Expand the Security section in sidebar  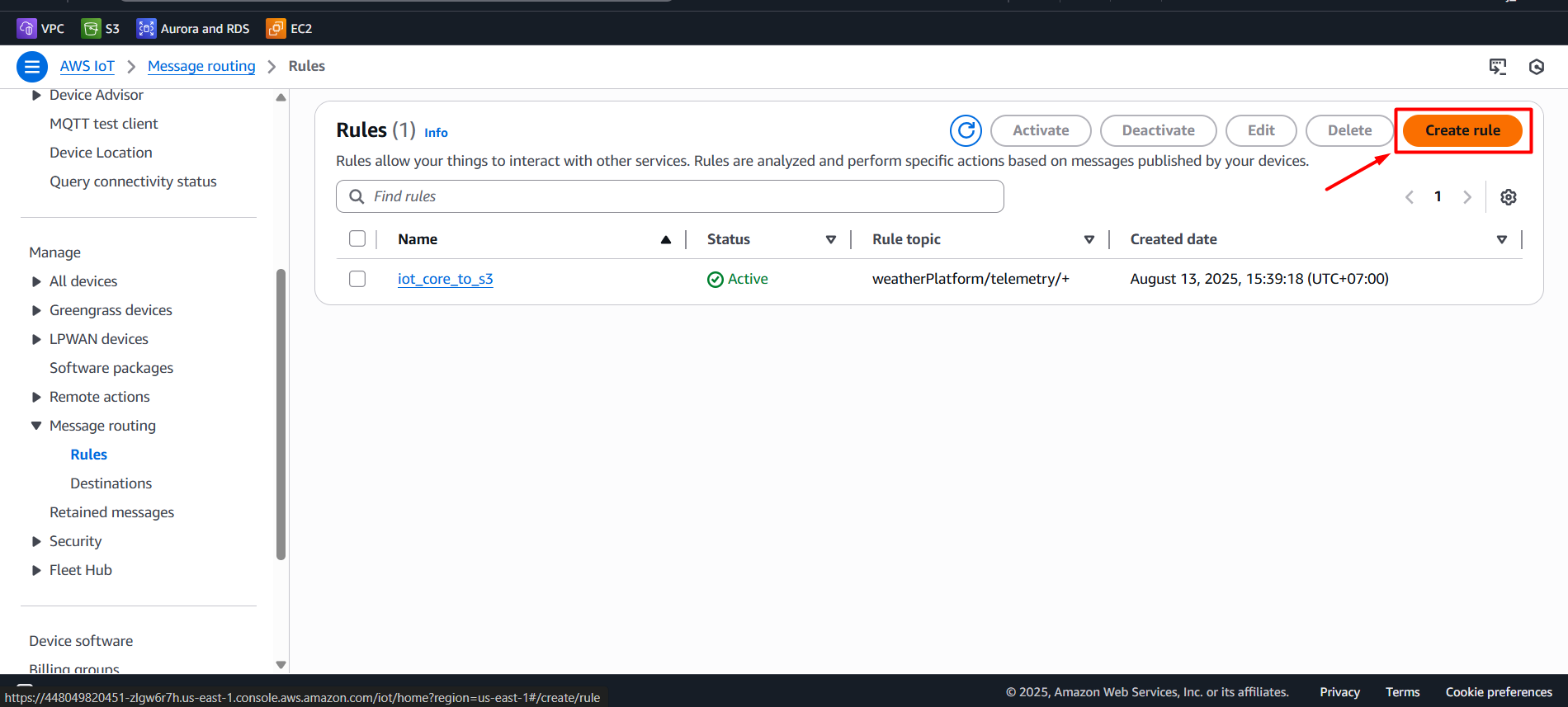pos(36,542)
